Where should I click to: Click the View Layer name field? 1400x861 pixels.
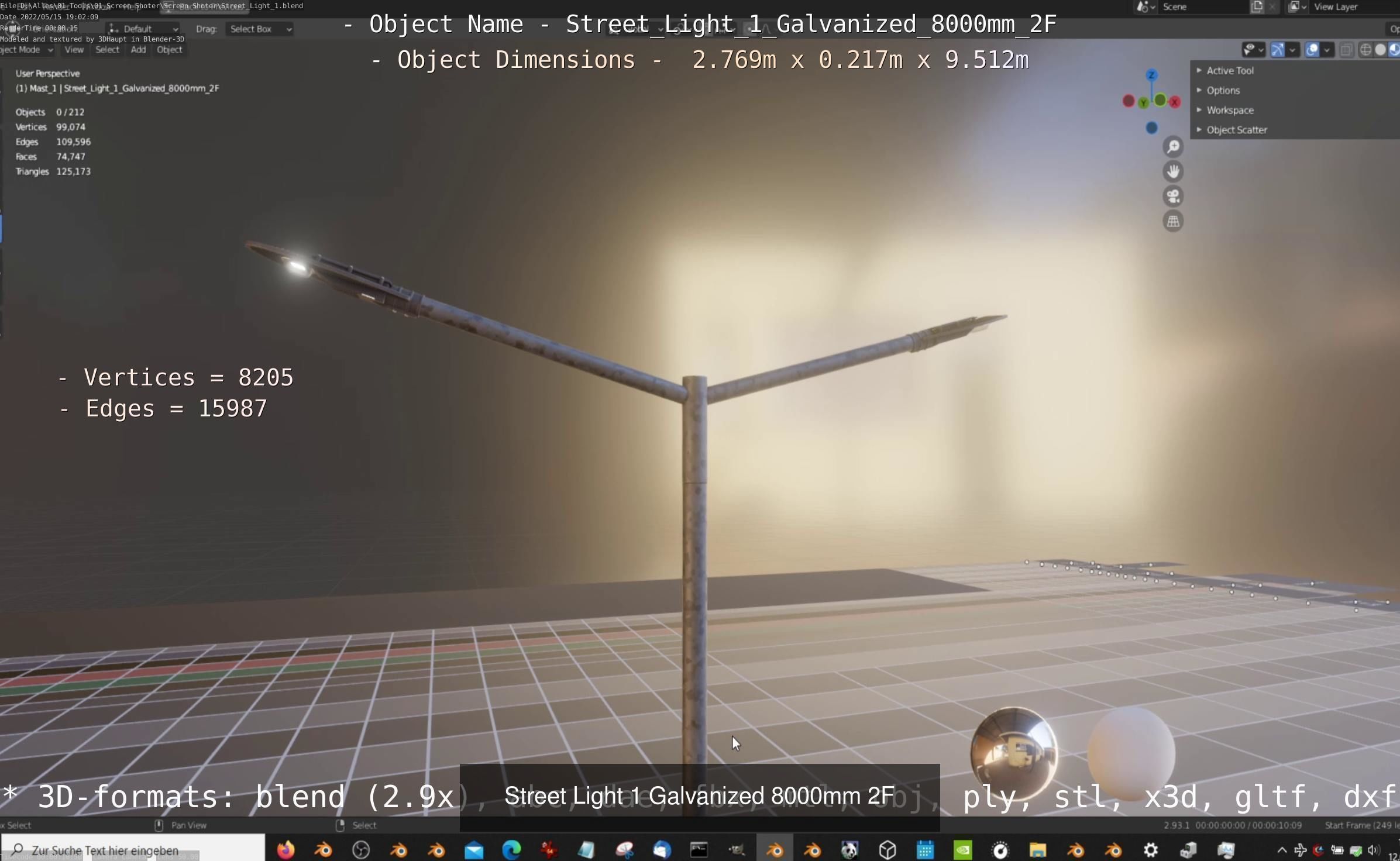(1354, 7)
